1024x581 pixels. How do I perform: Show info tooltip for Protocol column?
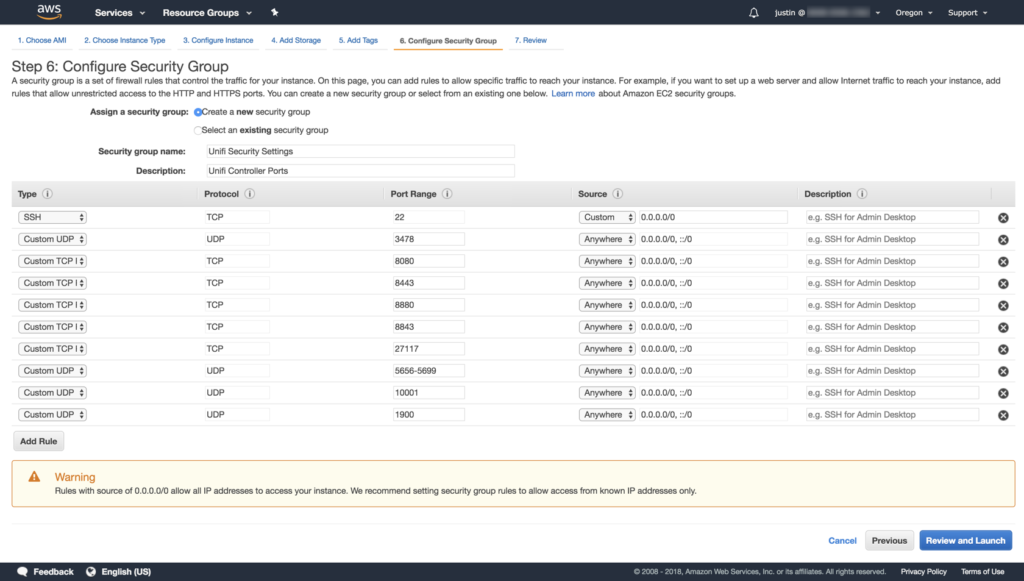point(249,194)
